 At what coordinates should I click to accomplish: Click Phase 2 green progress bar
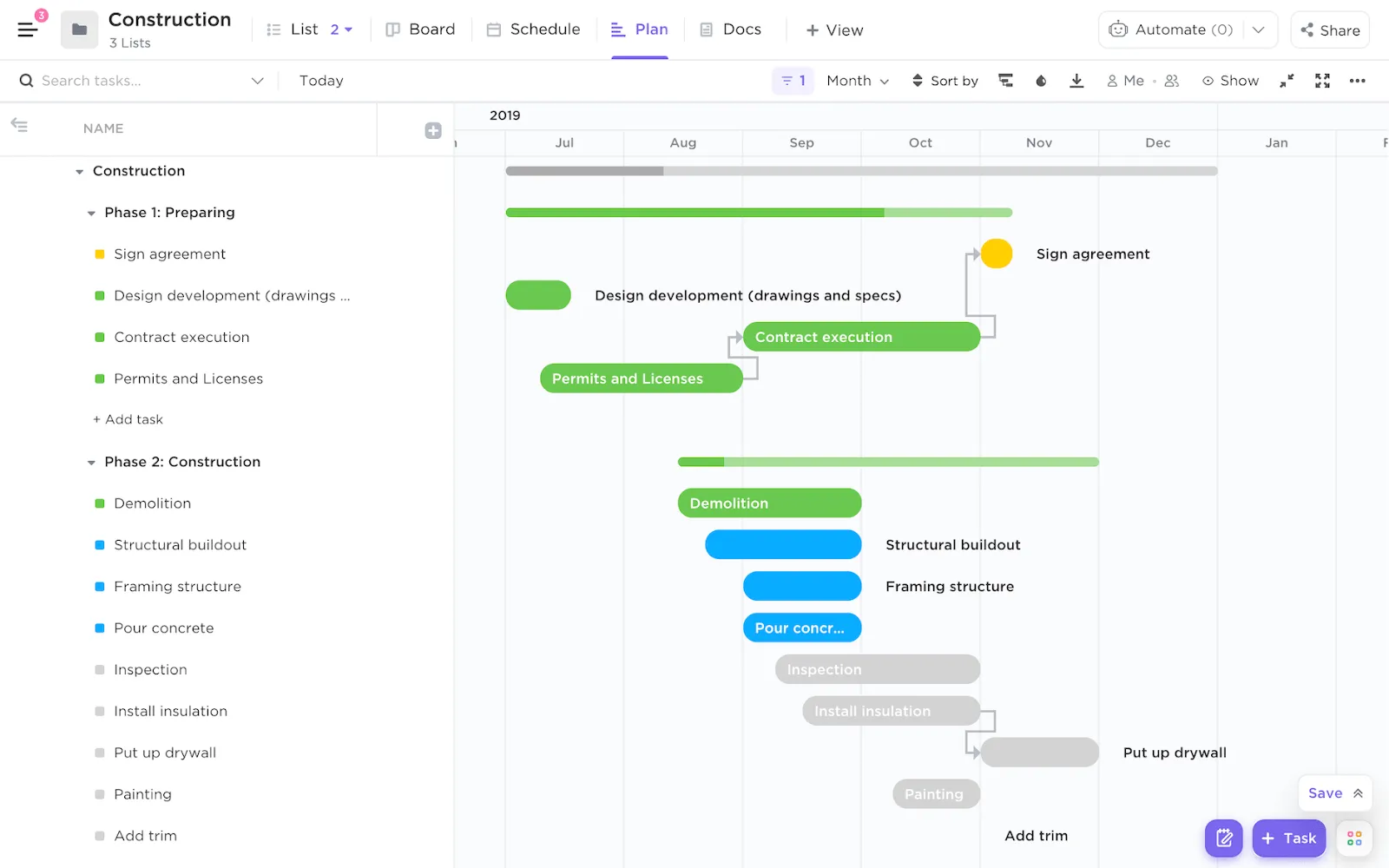(888, 462)
